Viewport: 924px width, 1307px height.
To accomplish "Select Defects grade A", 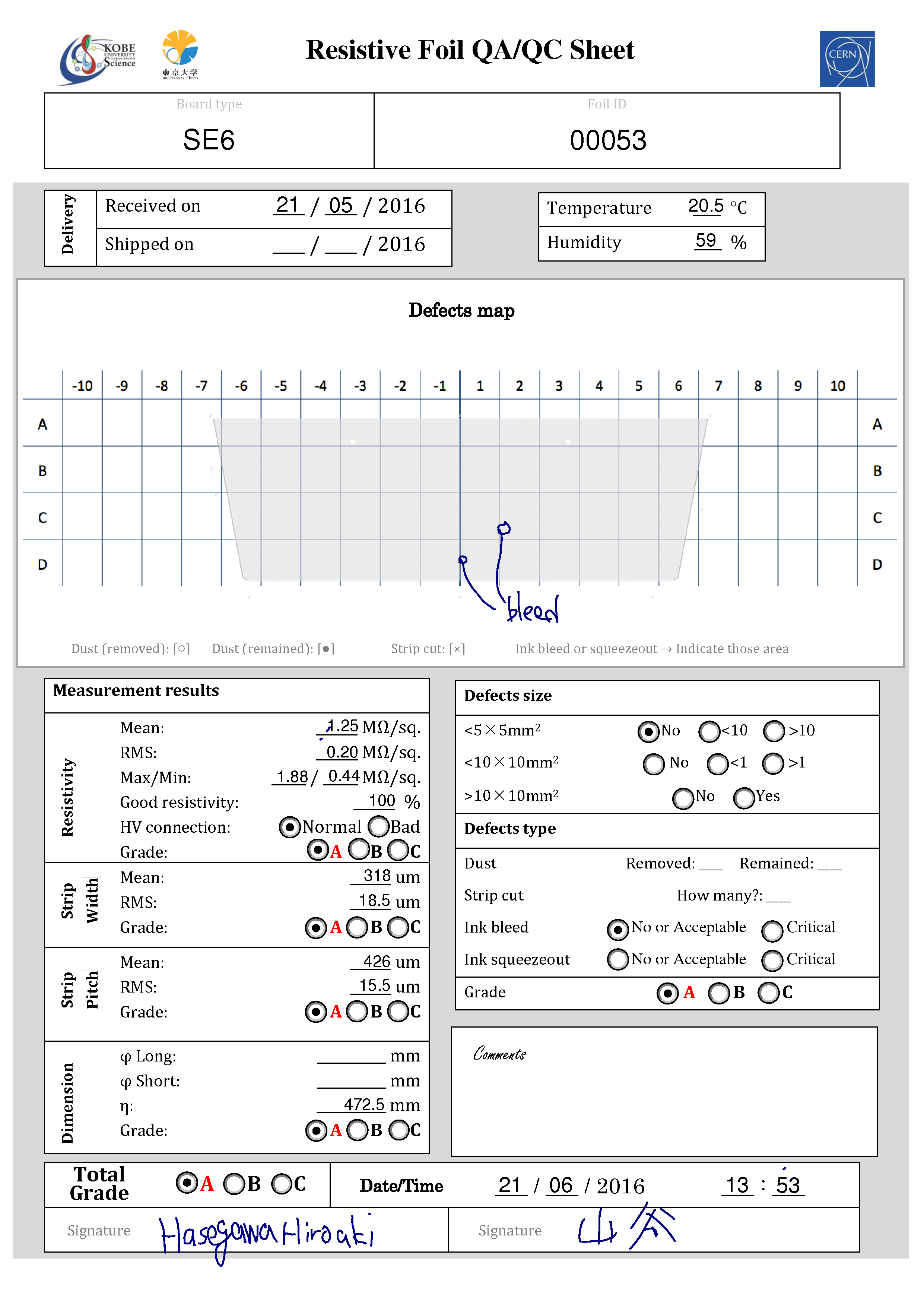I will [x=667, y=993].
